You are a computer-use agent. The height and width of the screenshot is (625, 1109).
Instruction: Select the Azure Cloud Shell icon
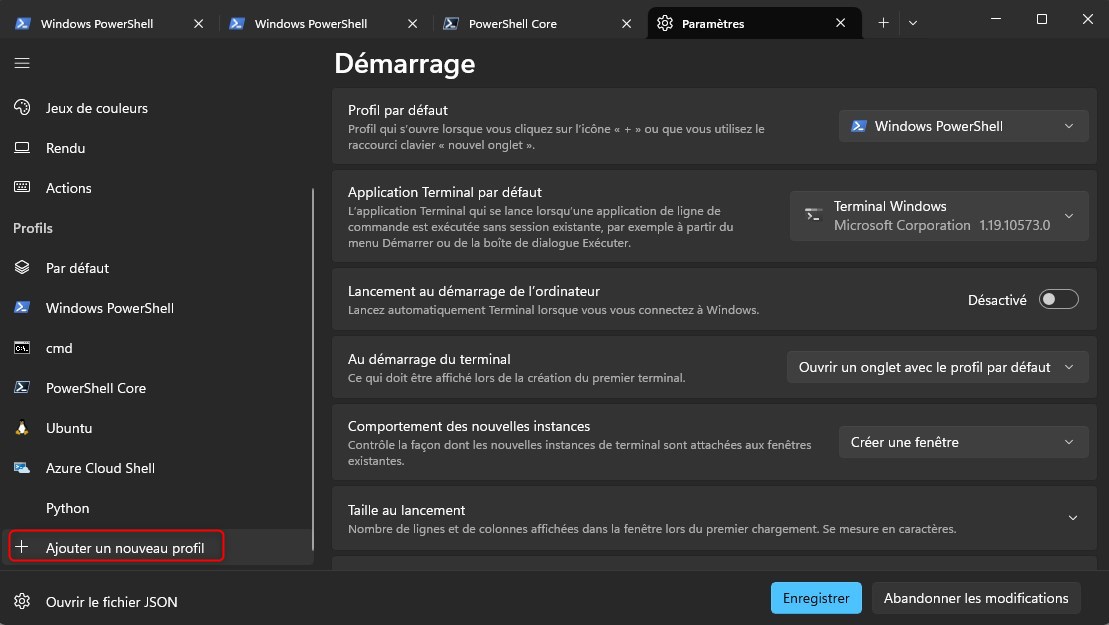22,468
